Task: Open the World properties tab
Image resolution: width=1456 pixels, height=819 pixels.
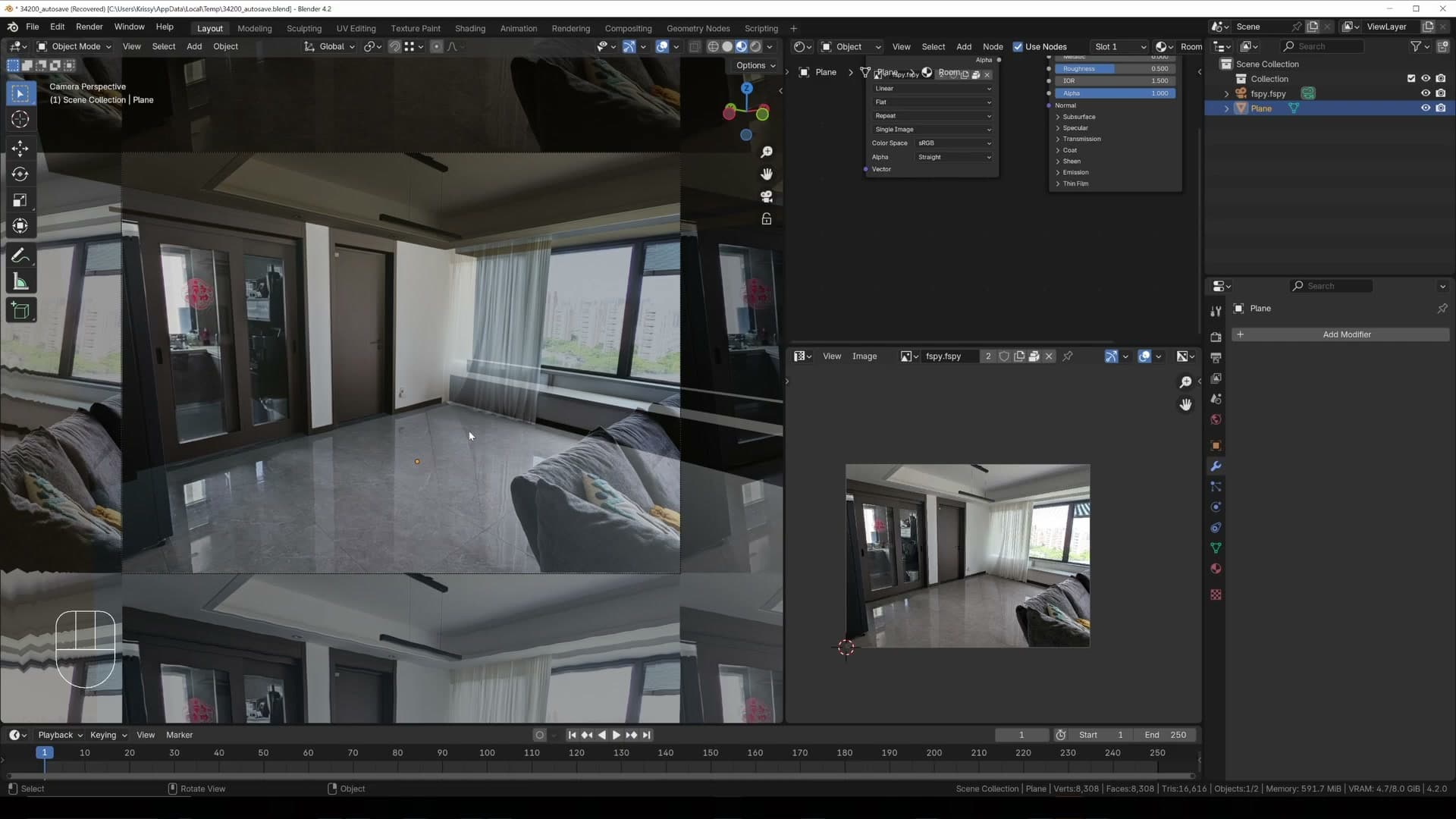Action: point(1216,419)
